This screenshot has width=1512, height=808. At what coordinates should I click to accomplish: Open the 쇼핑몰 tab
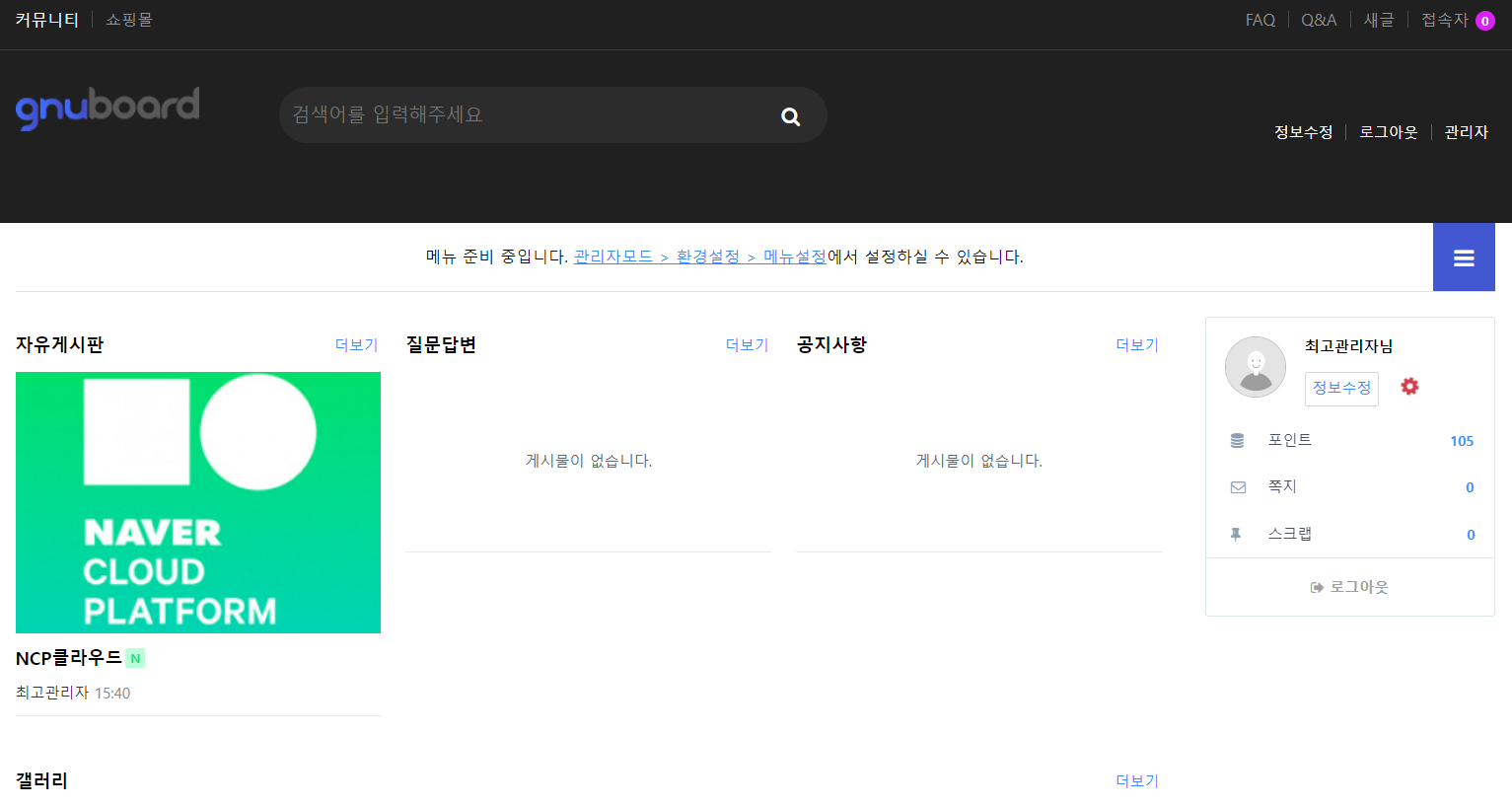(x=129, y=20)
